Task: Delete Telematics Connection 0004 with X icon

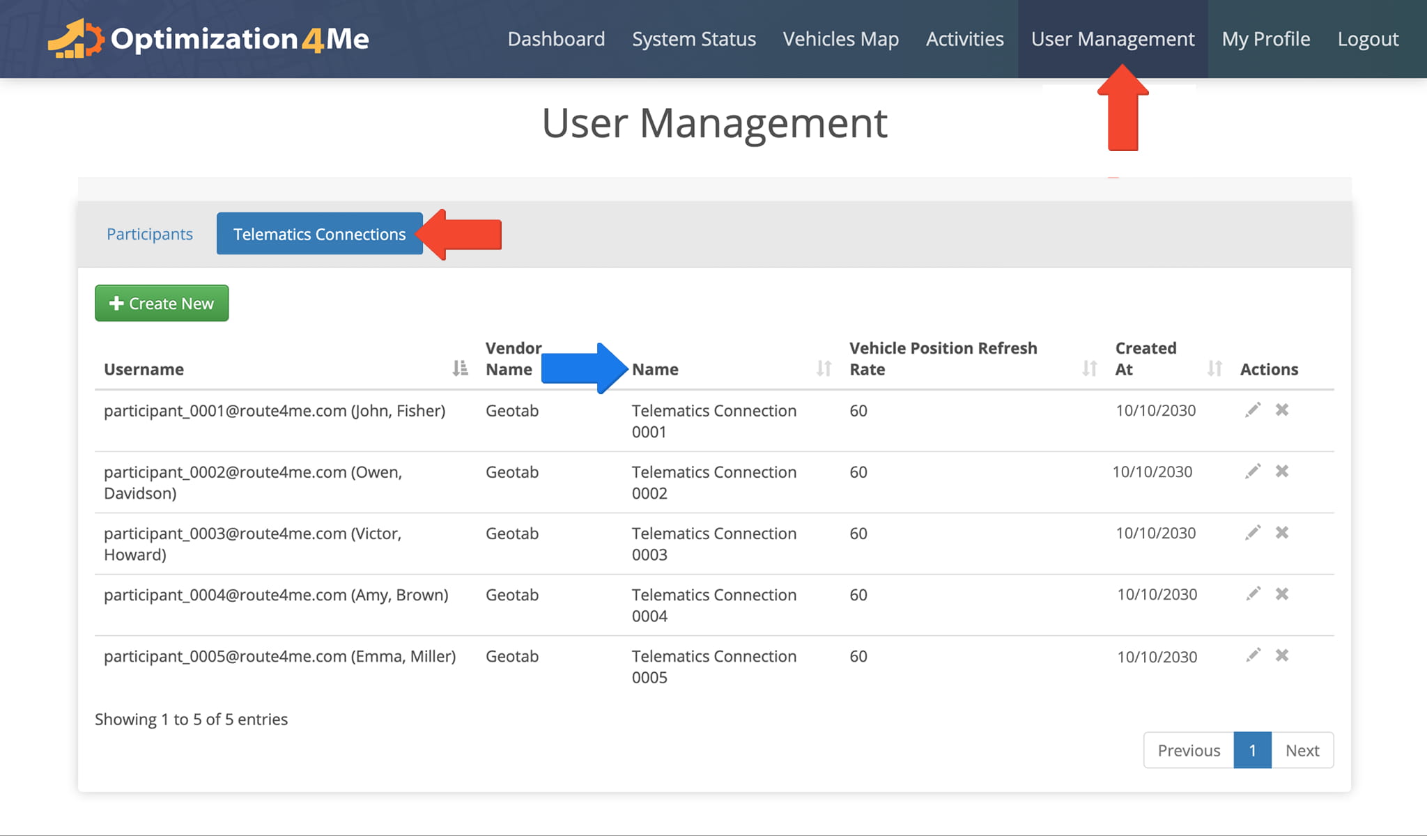Action: click(x=1282, y=594)
